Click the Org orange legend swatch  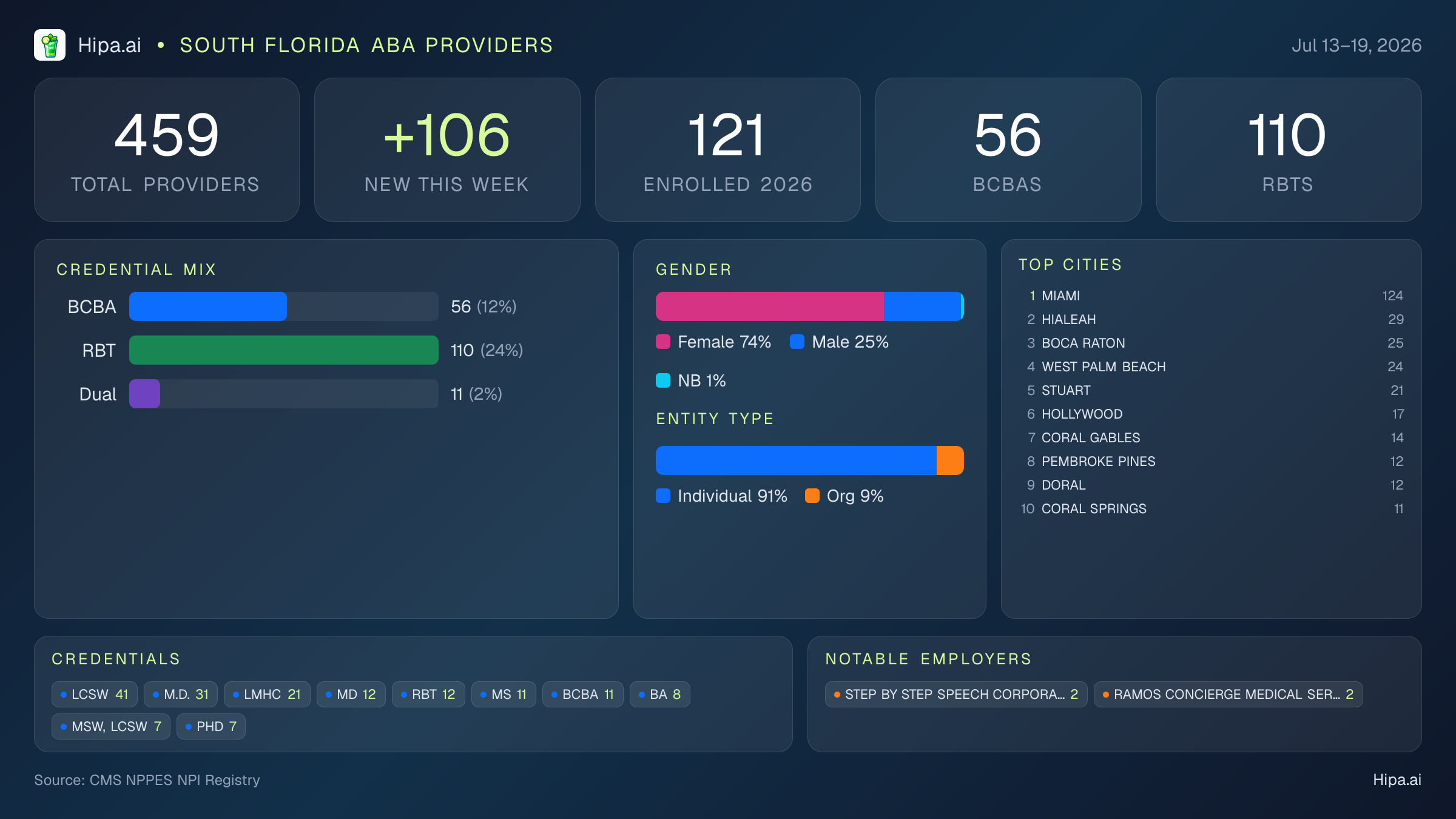(x=812, y=496)
